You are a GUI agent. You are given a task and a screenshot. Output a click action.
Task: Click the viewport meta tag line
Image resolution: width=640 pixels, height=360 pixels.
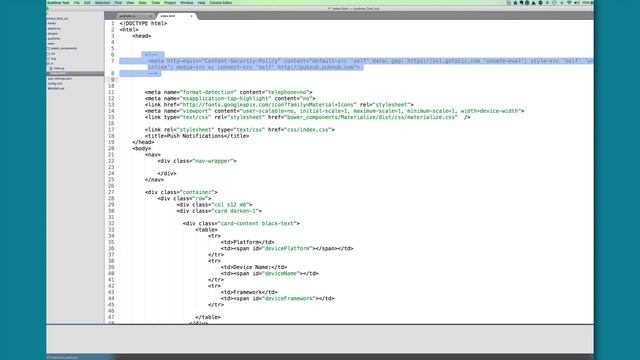click(x=334, y=111)
